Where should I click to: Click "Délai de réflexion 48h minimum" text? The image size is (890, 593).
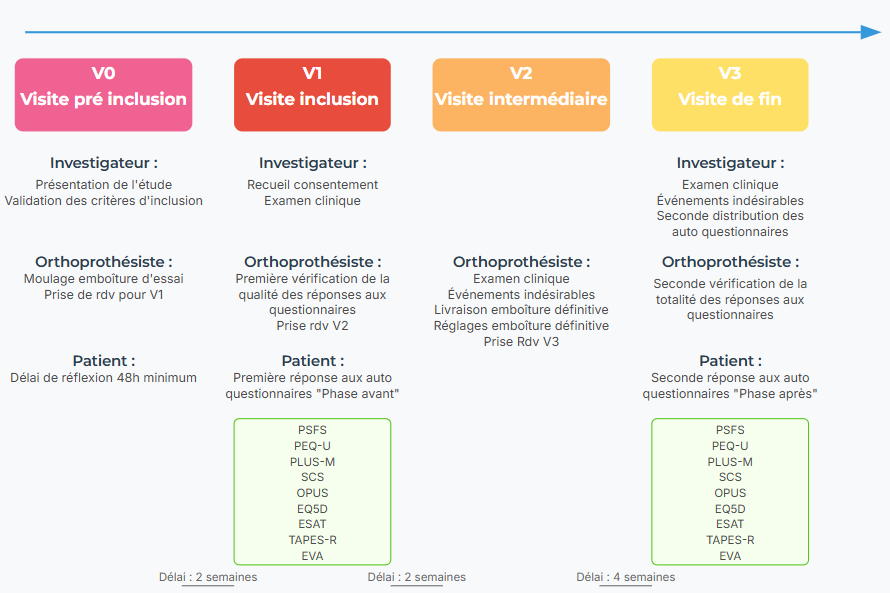tap(103, 378)
